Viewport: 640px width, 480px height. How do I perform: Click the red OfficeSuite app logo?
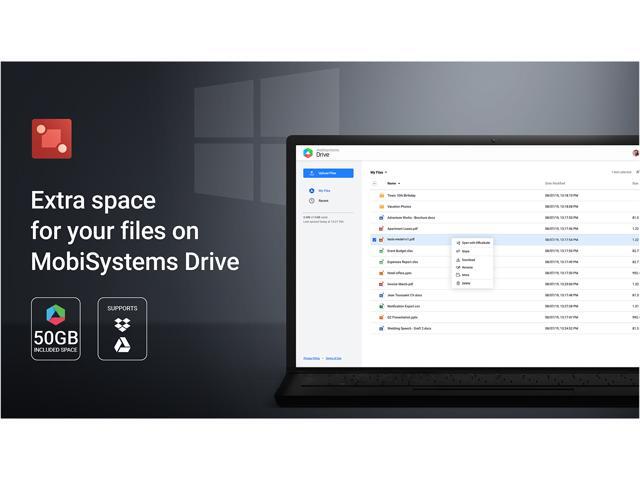(x=51, y=139)
